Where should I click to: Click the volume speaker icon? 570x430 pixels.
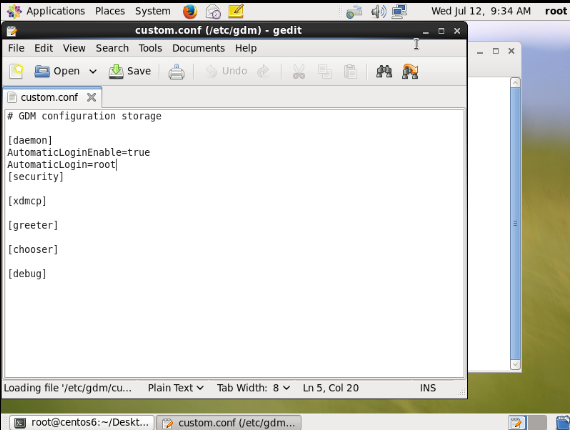point(378,12)
